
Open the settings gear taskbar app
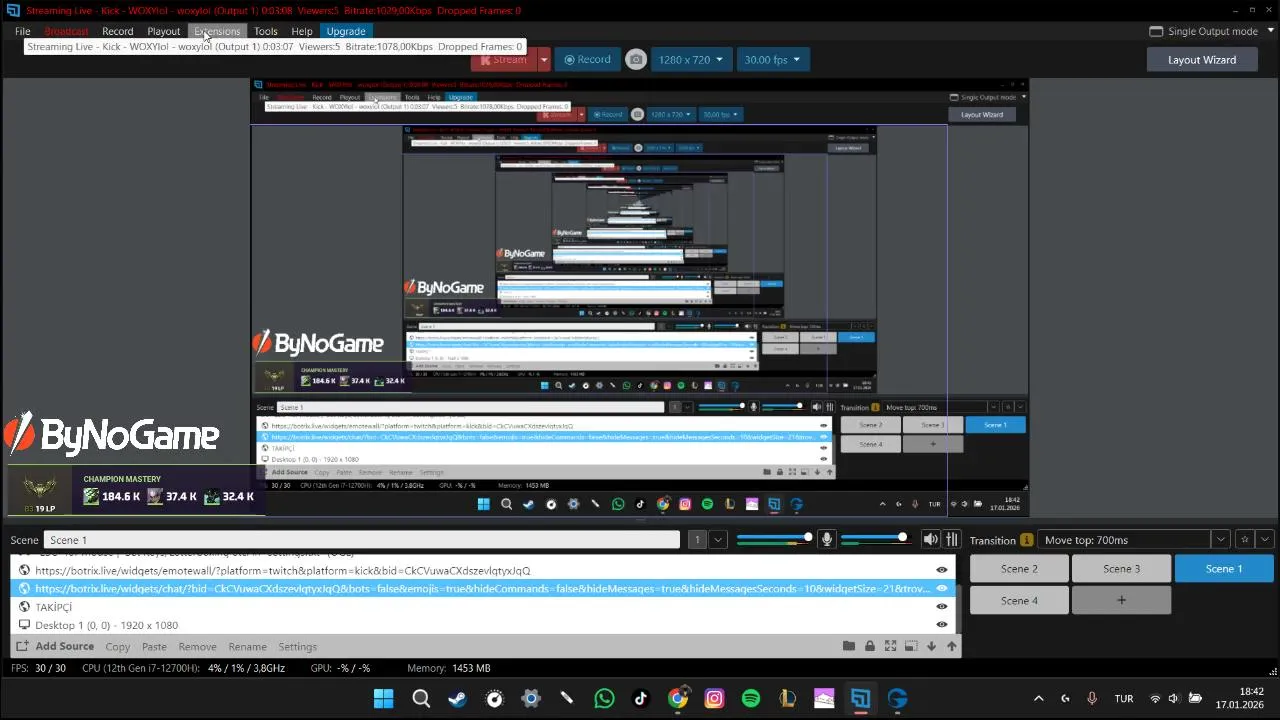click(531, 698)
